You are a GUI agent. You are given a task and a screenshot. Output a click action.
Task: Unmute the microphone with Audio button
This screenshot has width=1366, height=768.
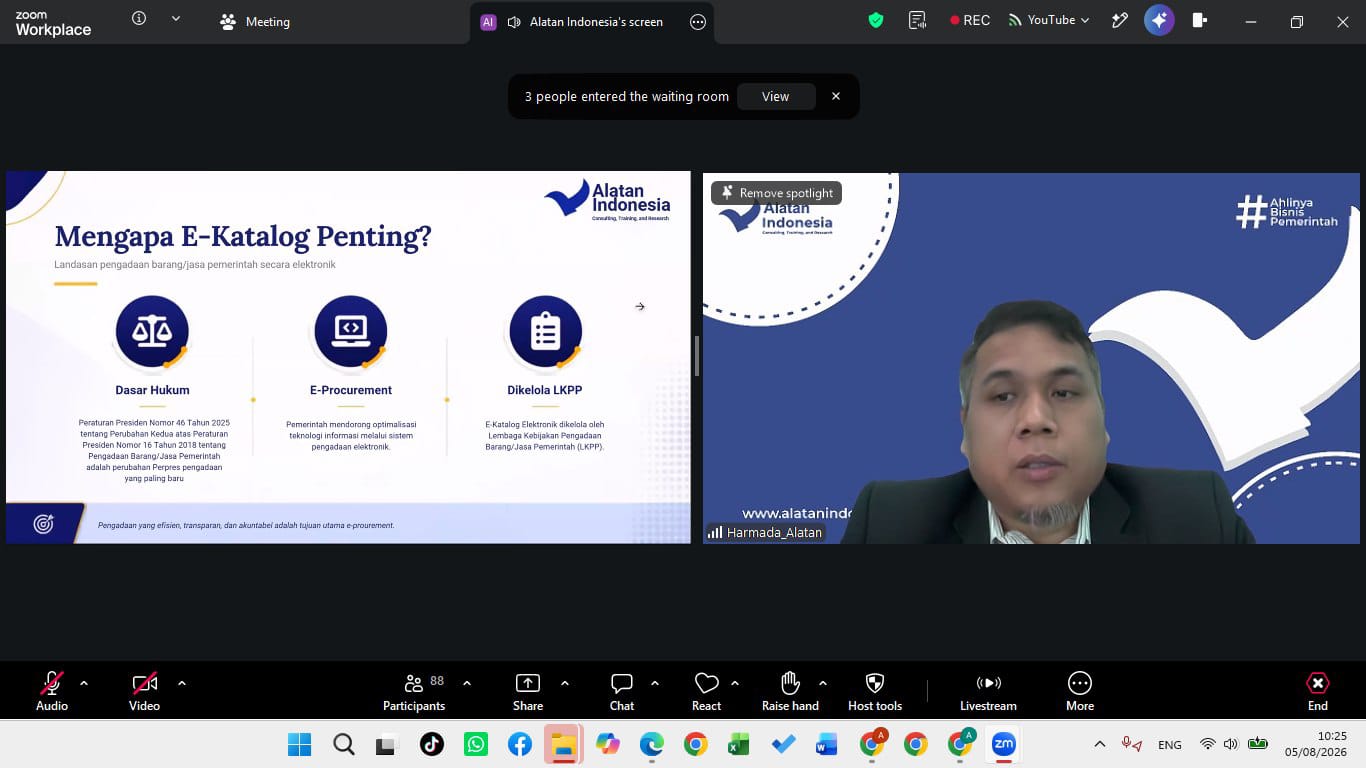[52, 691]
